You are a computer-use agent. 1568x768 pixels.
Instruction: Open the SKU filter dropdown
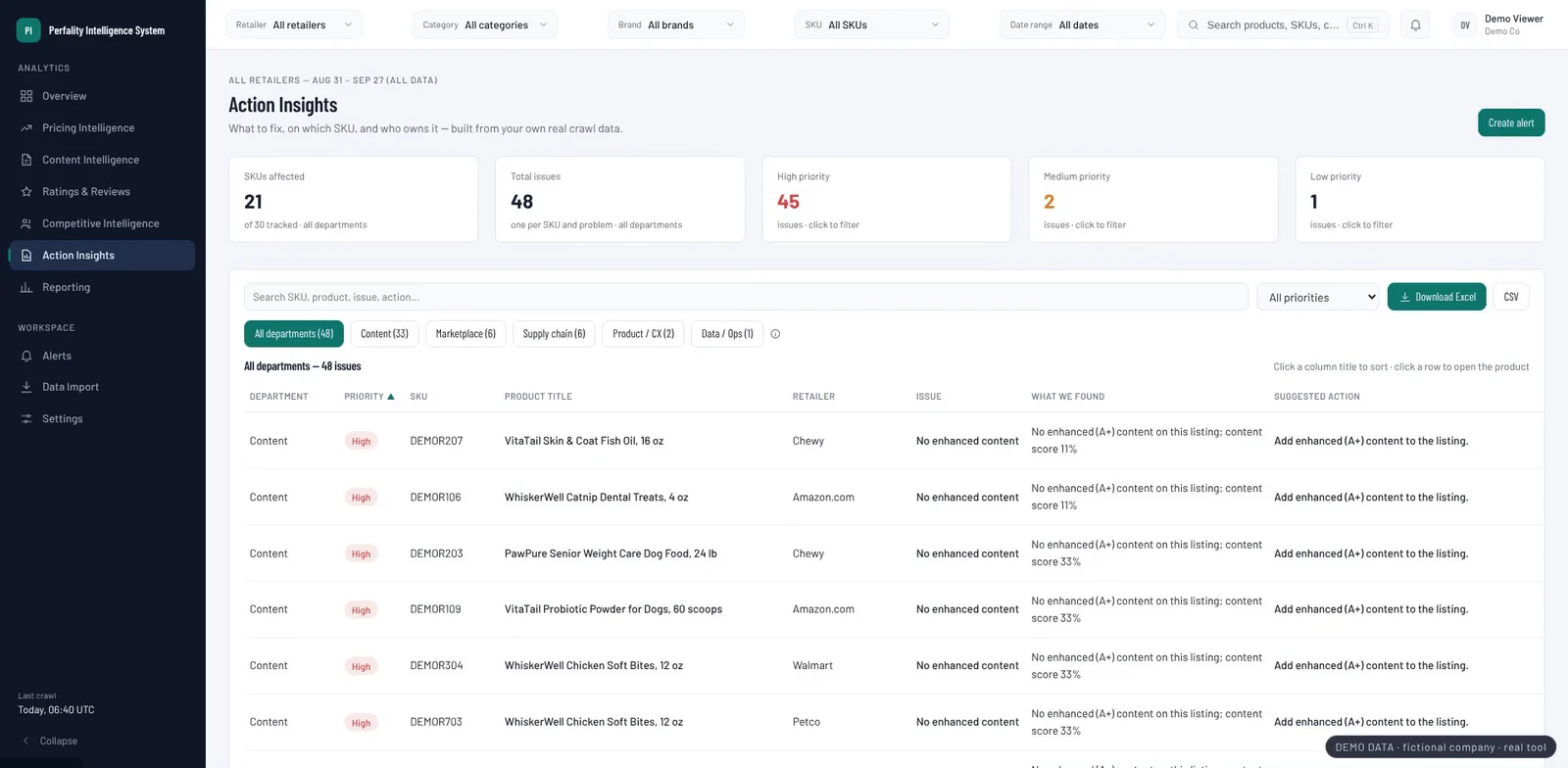point(872,24)
